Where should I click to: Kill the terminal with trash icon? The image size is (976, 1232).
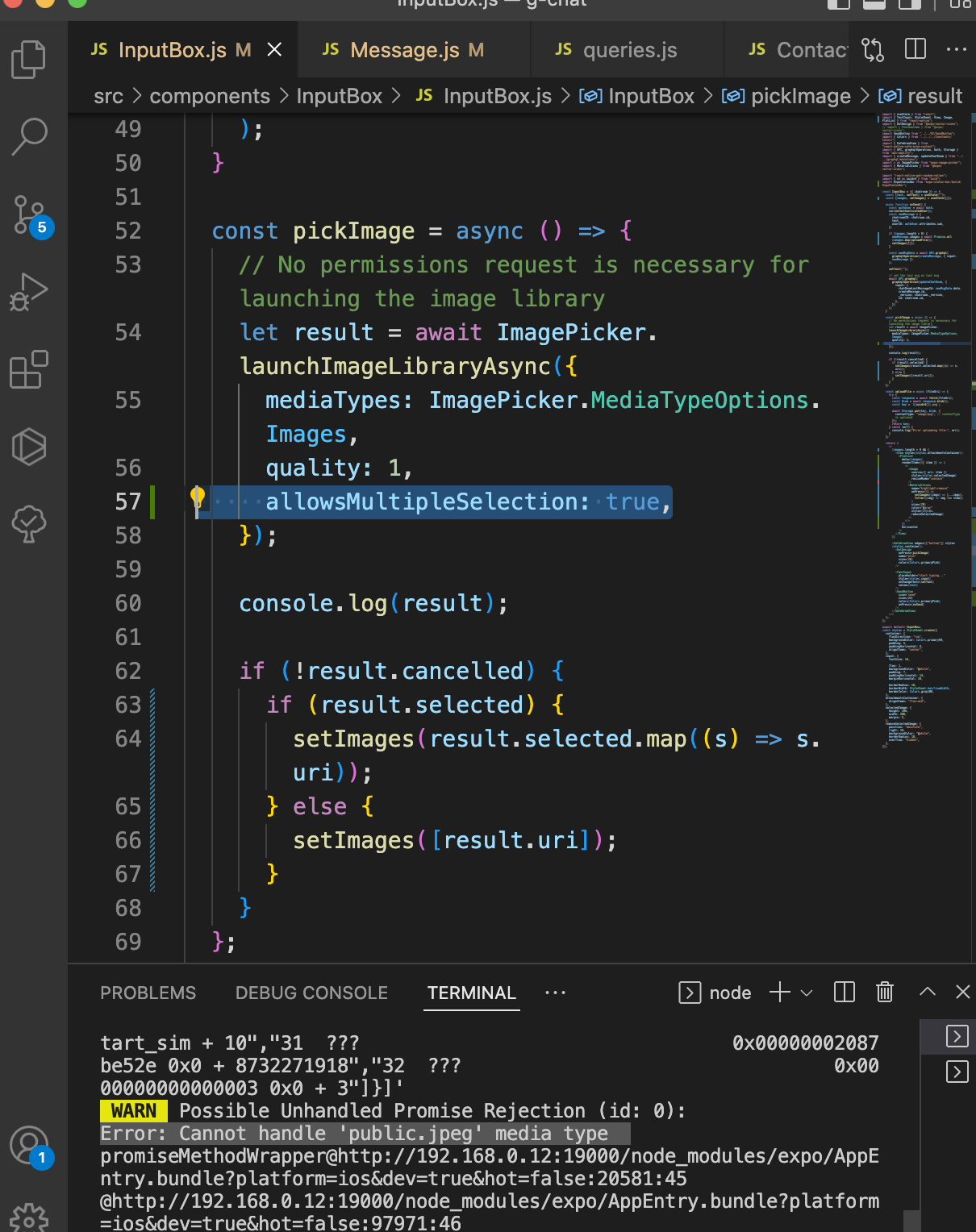click(885, 992)
